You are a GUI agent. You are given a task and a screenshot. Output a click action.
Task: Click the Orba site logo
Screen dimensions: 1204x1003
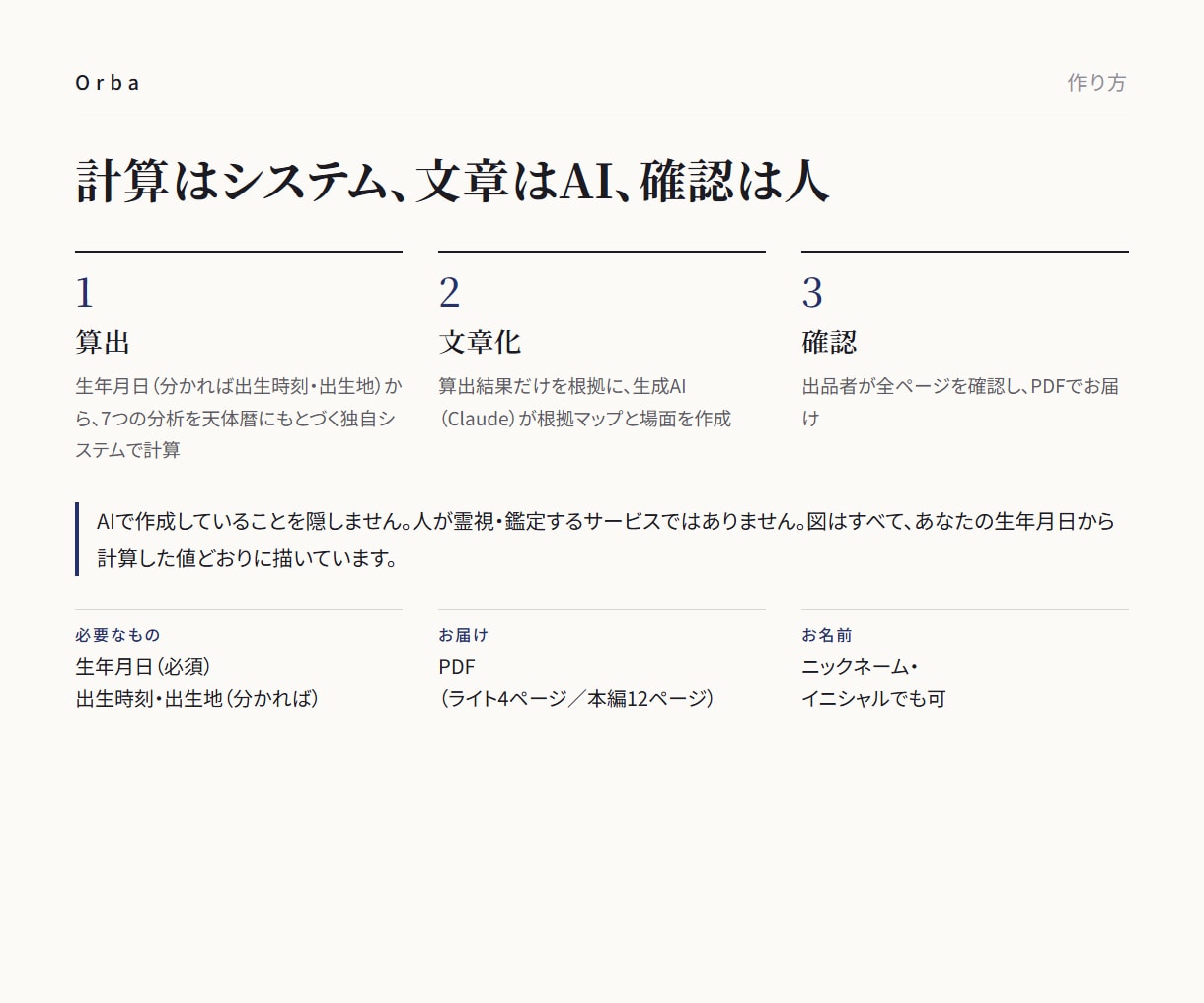pos(108,83)
